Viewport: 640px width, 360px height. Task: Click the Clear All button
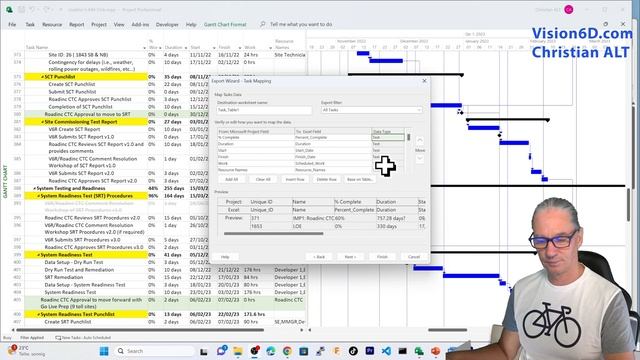(263, 180)
